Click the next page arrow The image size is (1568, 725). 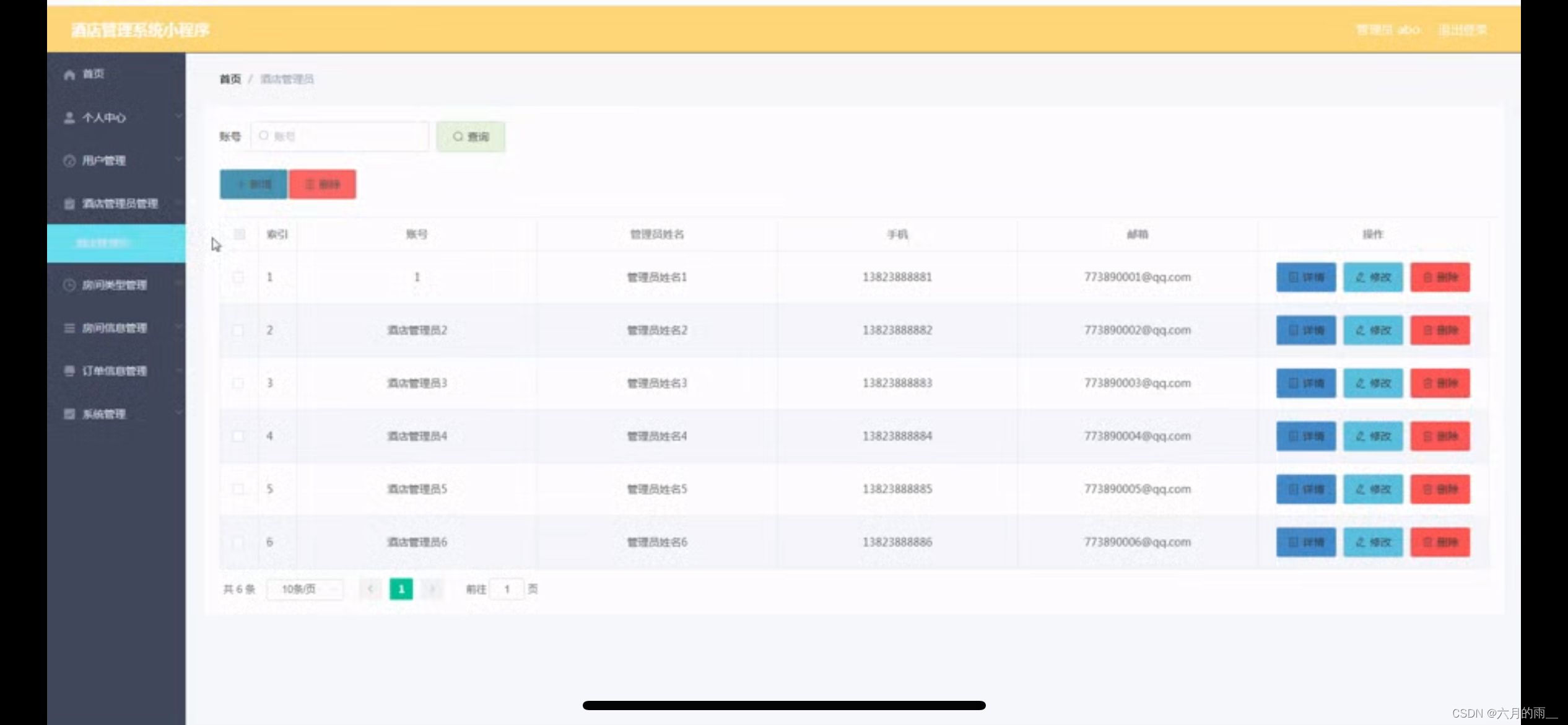432,589
